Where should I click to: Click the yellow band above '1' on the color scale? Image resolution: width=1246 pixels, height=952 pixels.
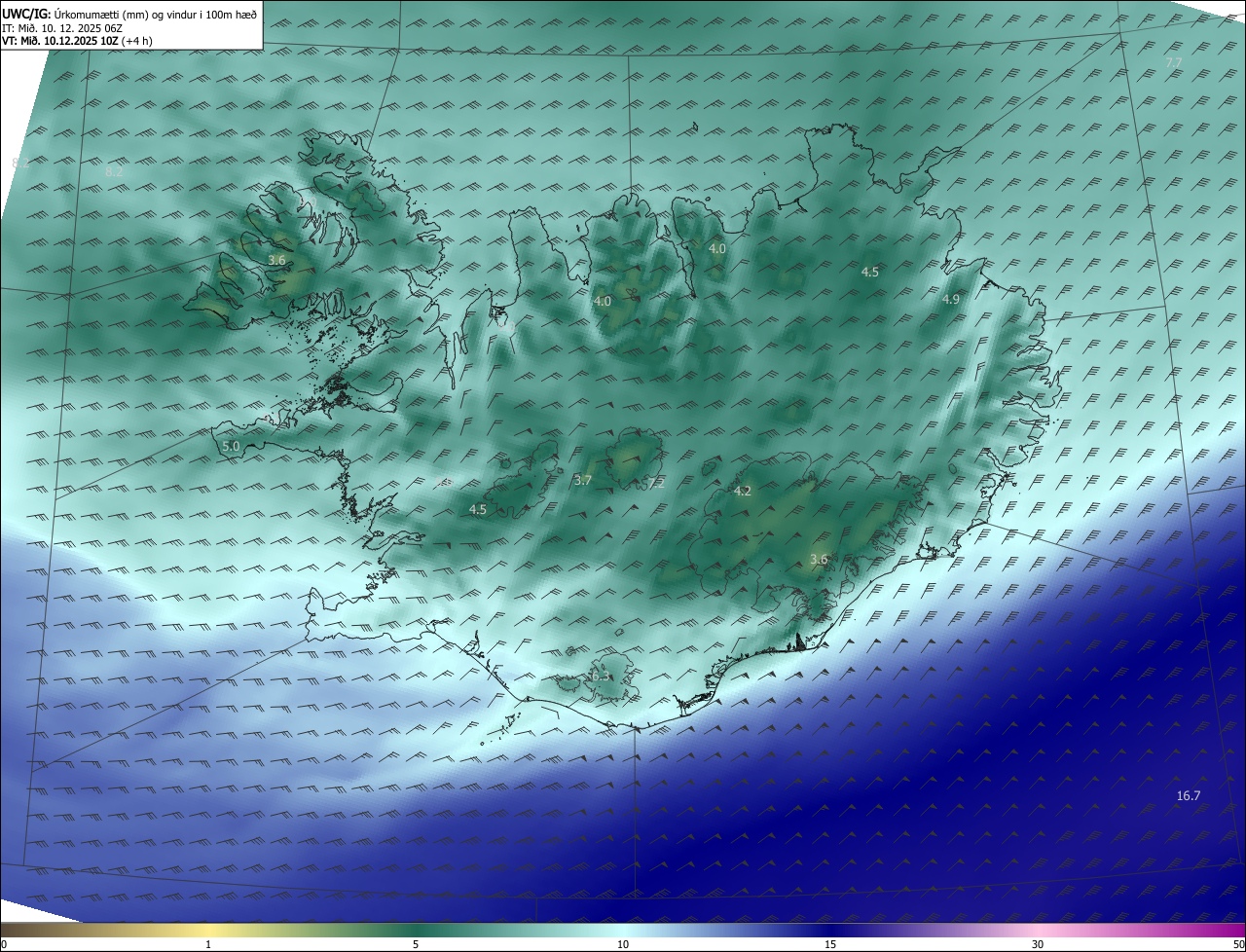pyautogui.click(x=208, y=930)
